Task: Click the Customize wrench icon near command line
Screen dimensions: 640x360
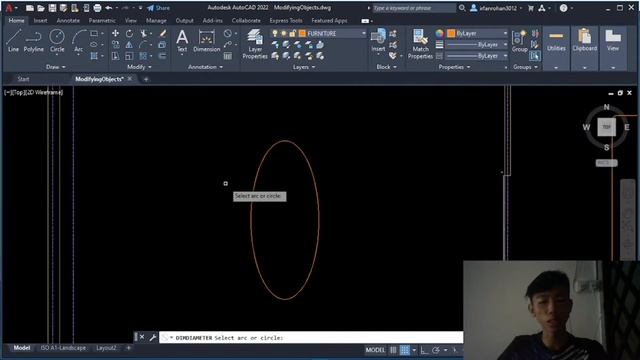Action: click(153, 337)
